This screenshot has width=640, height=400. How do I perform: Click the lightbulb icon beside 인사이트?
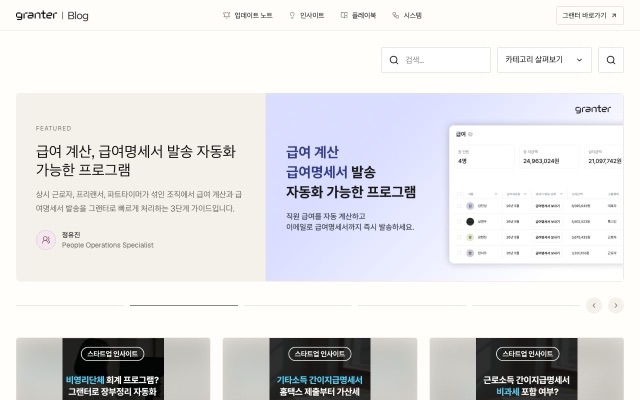pos(292,16)
